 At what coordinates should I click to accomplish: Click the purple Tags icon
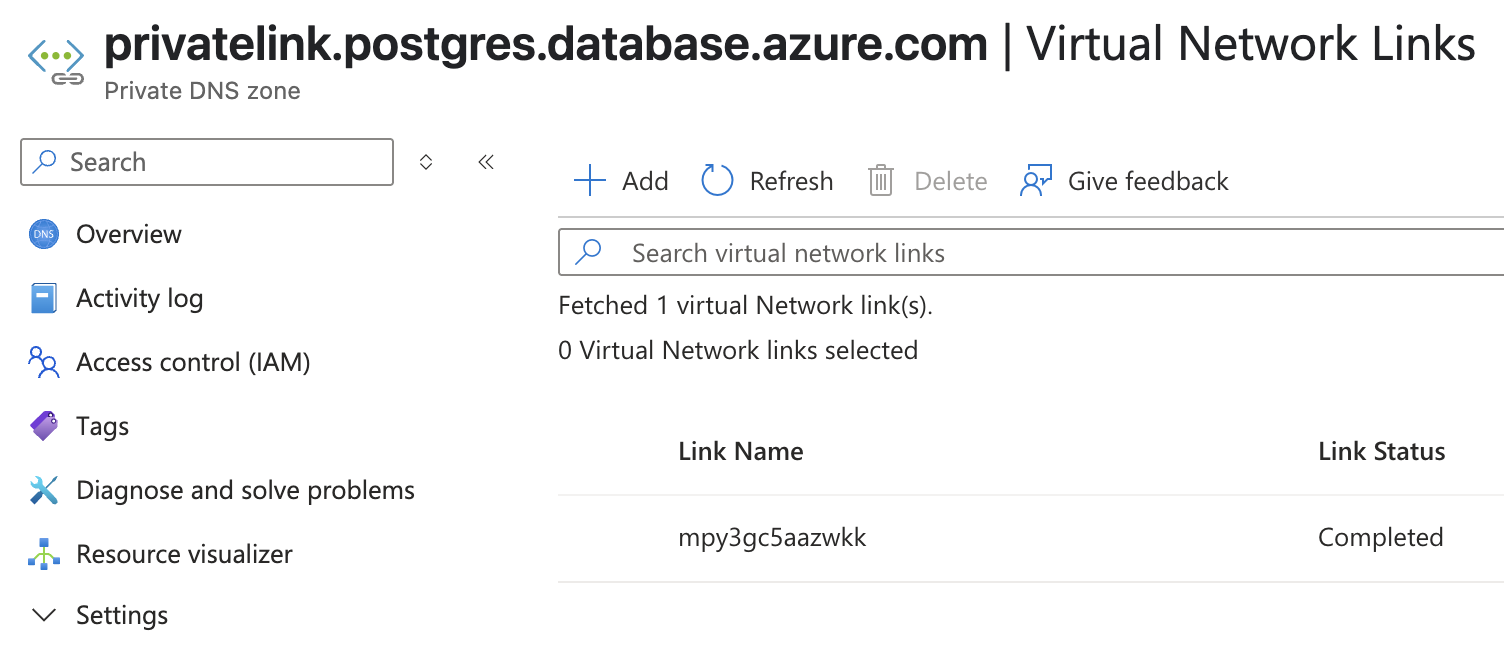(x=44, y=426)
